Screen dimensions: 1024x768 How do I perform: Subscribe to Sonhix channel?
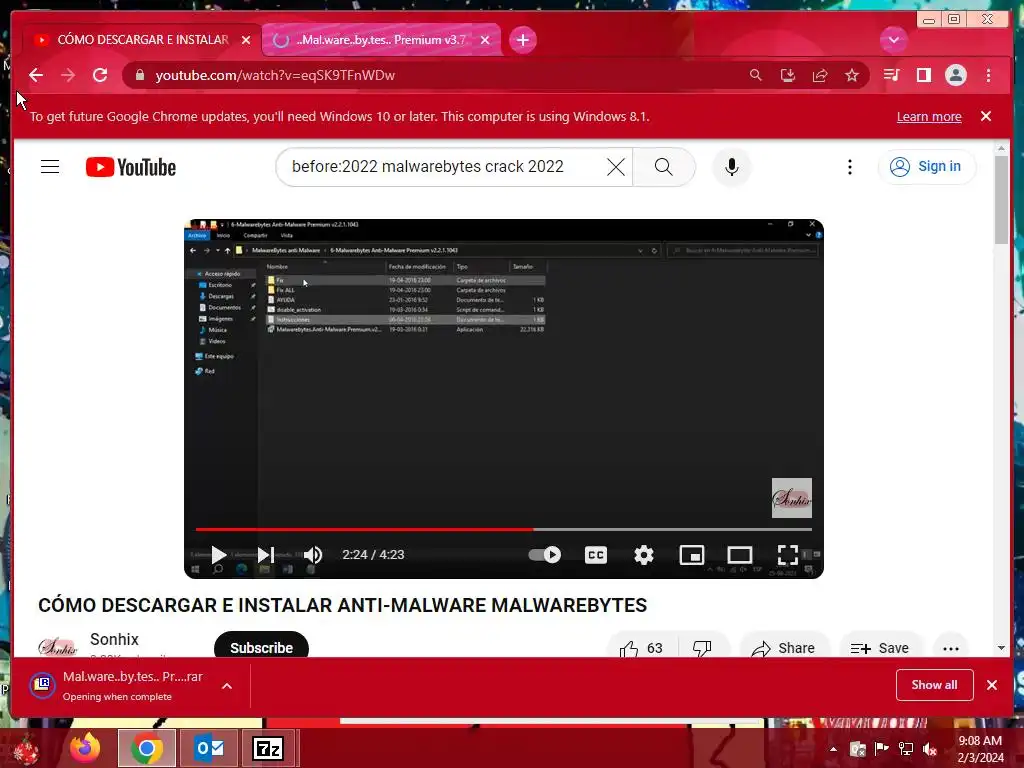click(x=261, y=647)
